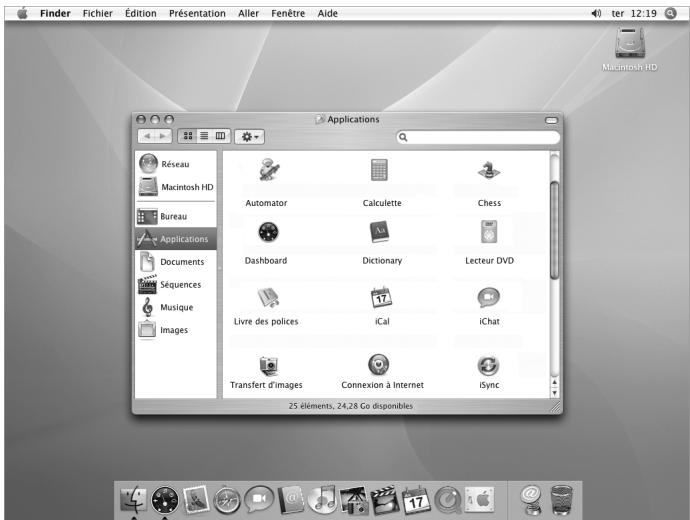
Task: Click the clock showing ter 12:19
Action: click(634, 13)
